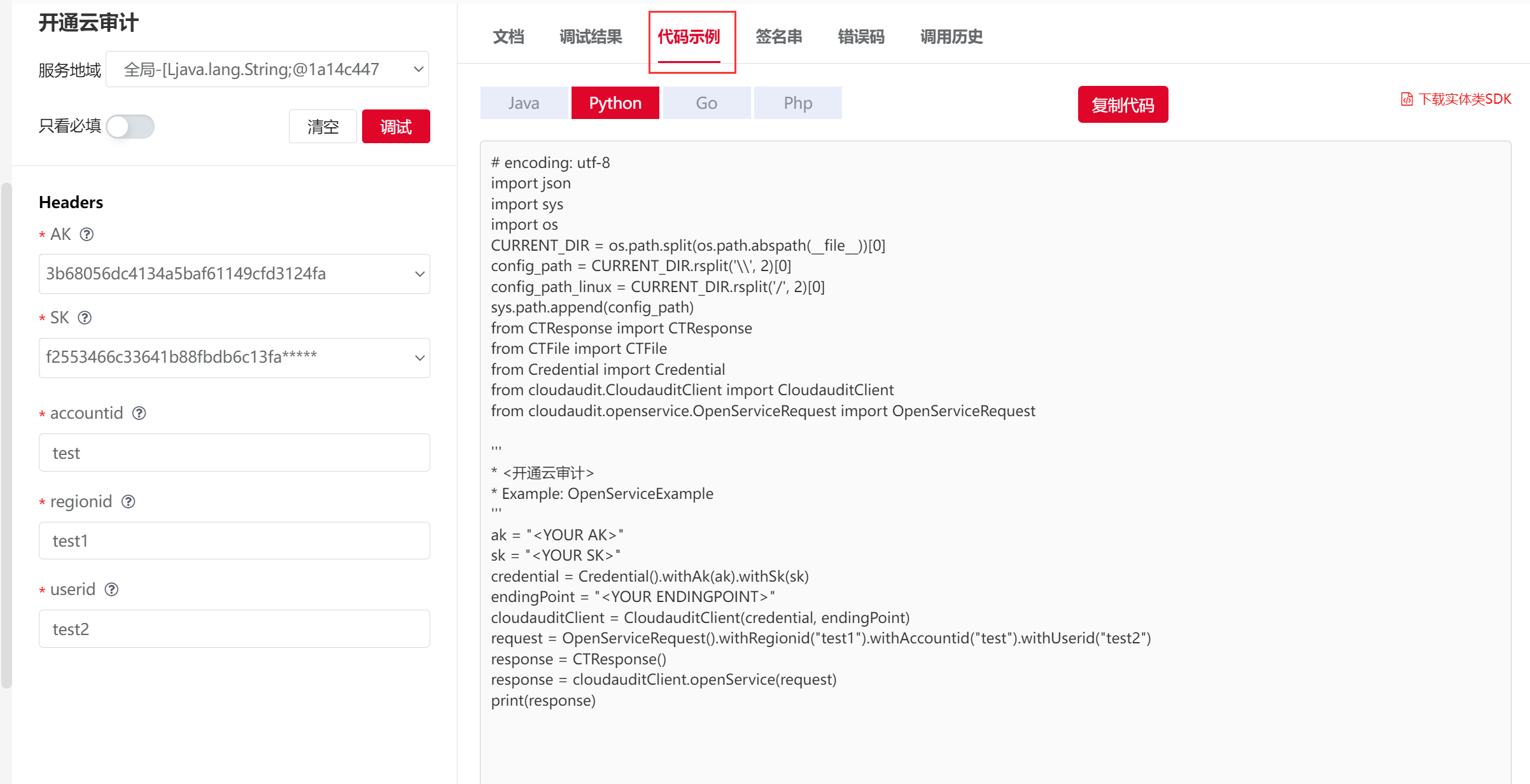Open the 服务地域 region dropdown

pos(267,69)
